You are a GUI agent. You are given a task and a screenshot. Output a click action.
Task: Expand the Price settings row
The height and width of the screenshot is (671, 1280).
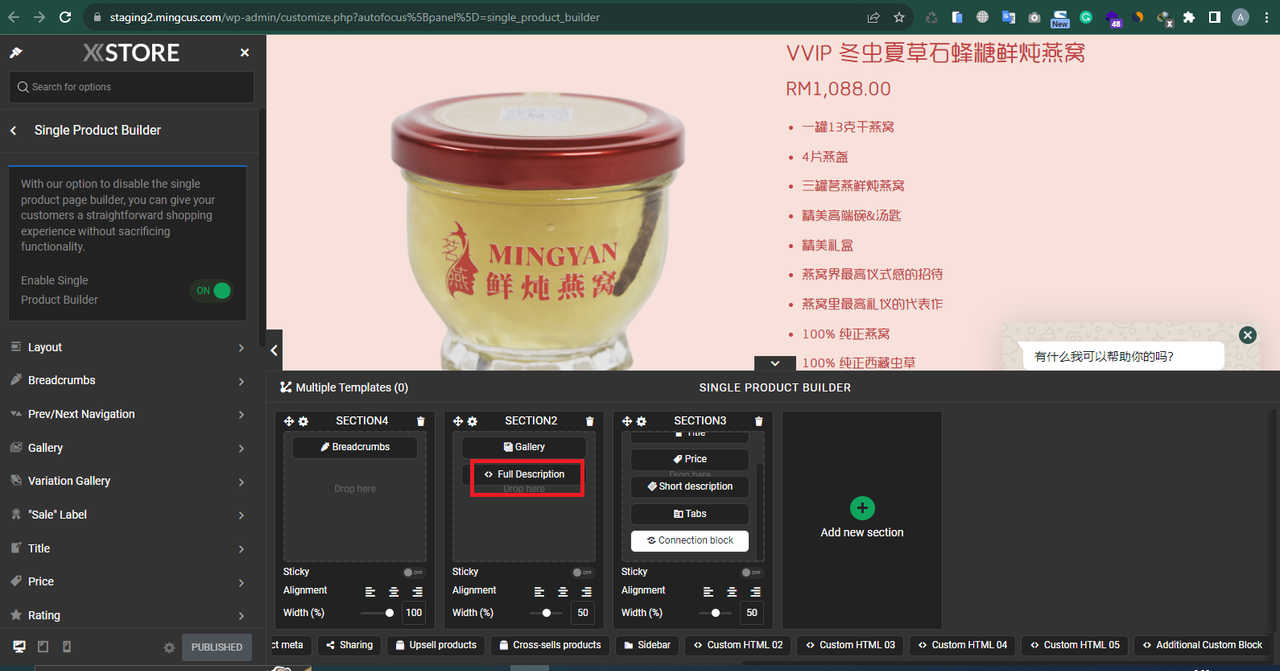pos(128,582)
